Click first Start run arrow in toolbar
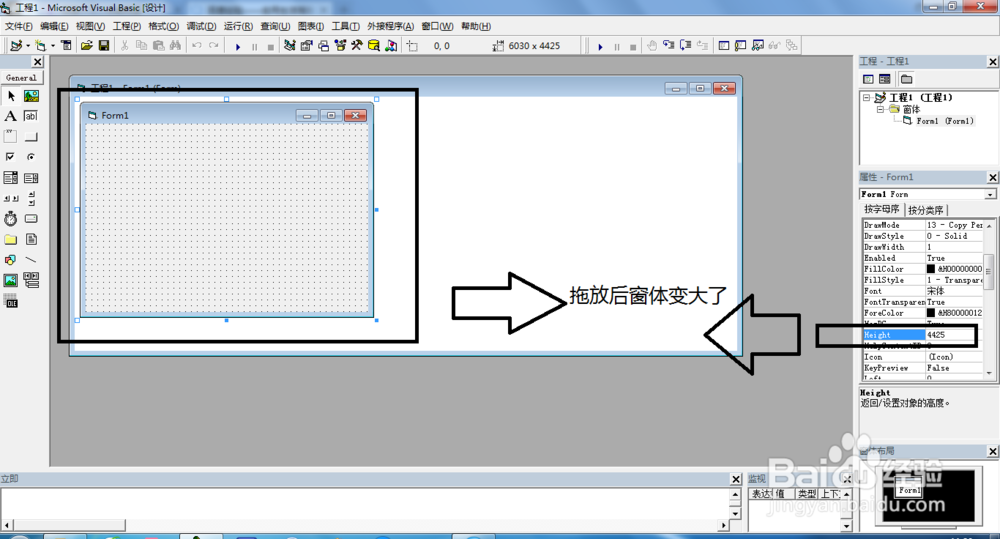This screenshot has height=539, width=1000. 238,47
